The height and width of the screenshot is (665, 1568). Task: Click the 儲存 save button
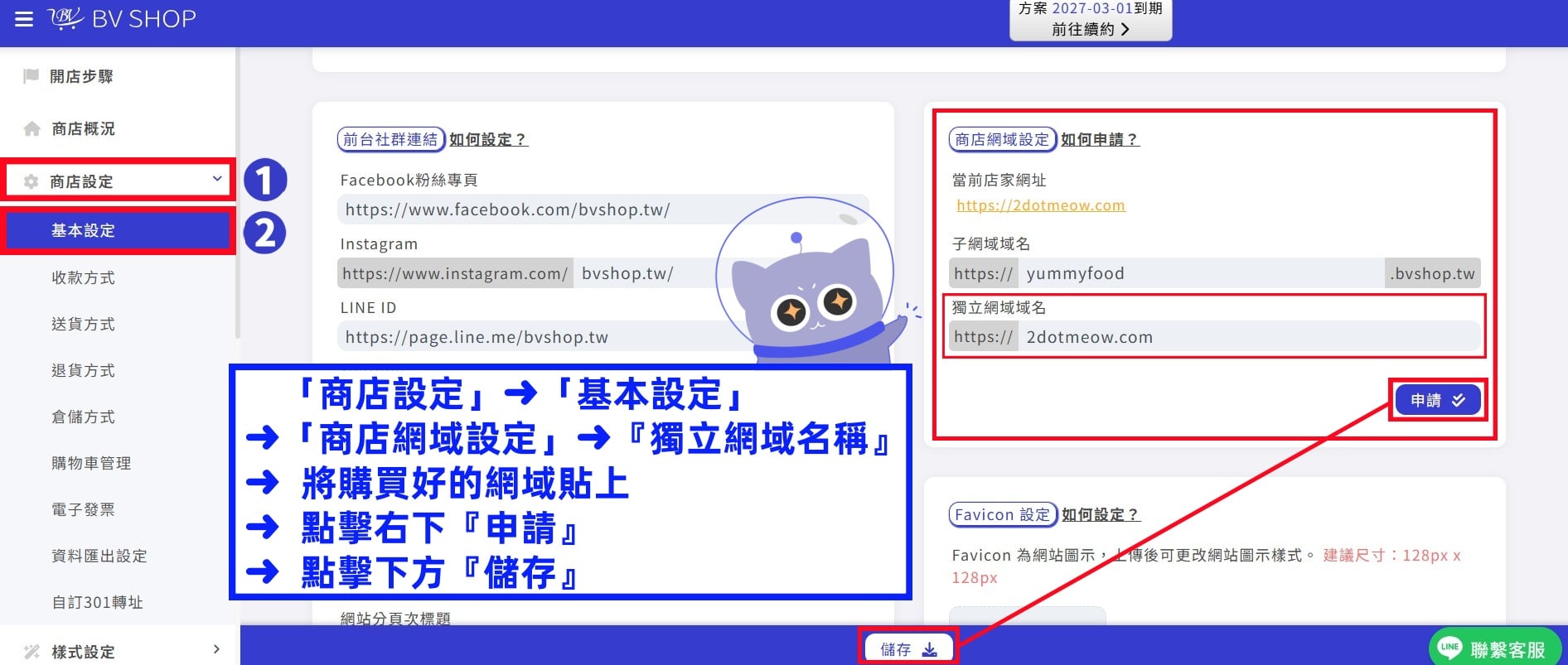pyautogui.click(x=908, y=649)
